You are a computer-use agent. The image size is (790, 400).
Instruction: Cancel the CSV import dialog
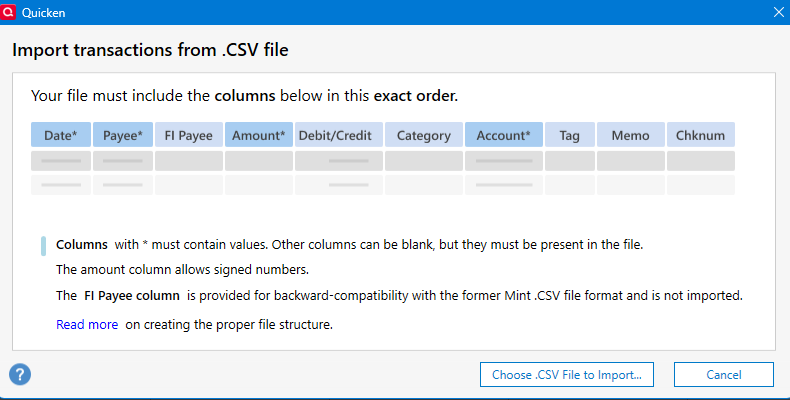(x=723, y=374)
